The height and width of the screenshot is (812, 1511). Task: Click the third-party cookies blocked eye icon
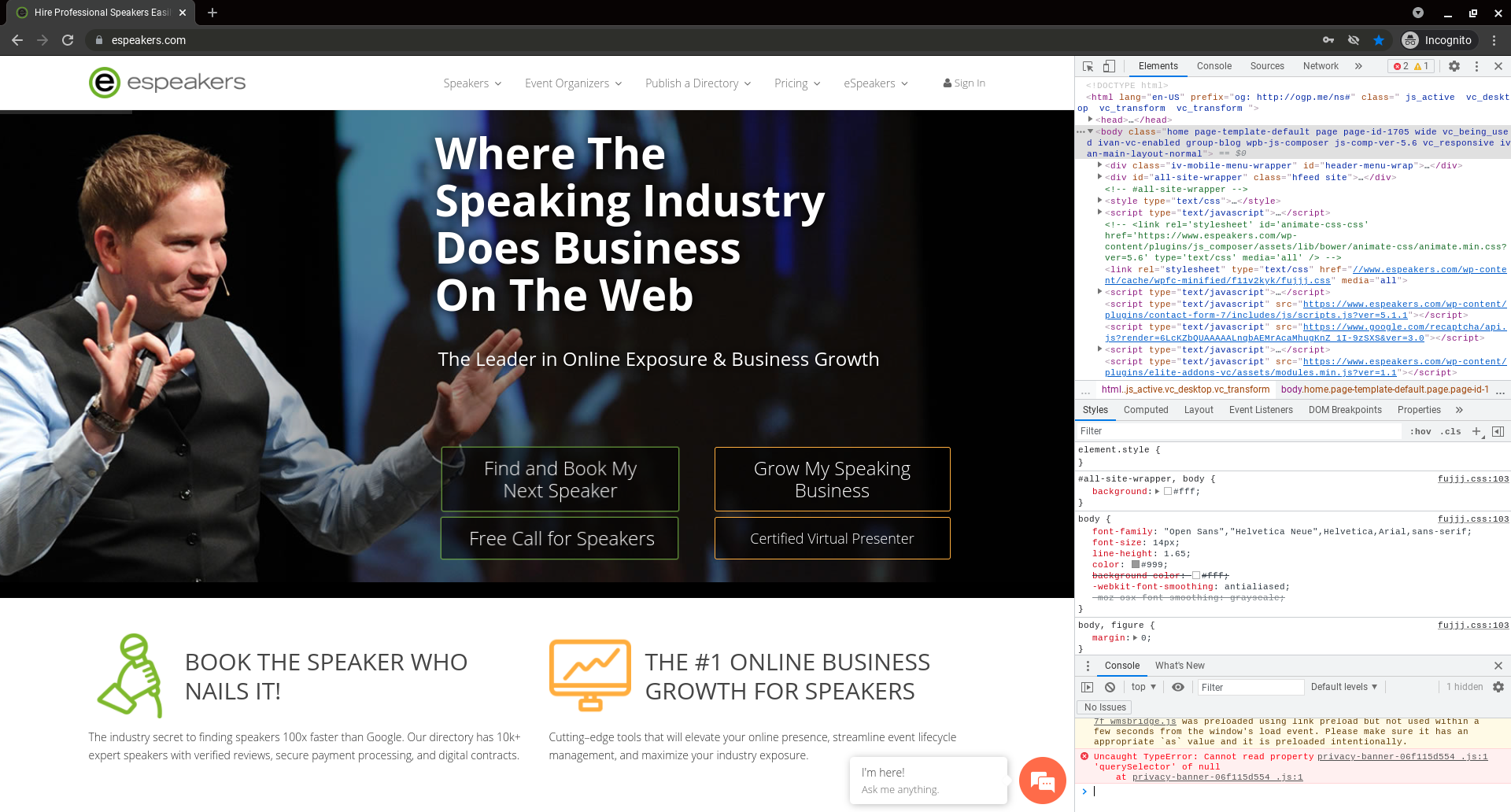click(1354, 40)
